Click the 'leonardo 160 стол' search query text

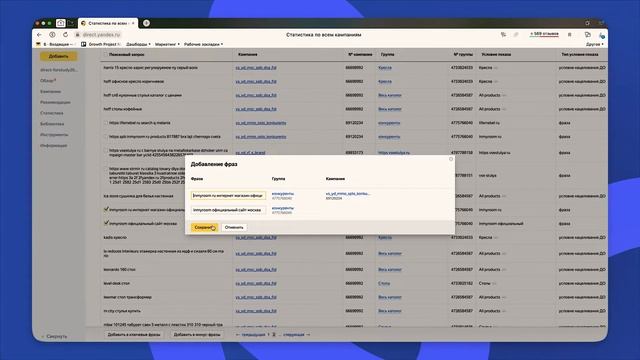pos(120,269)
